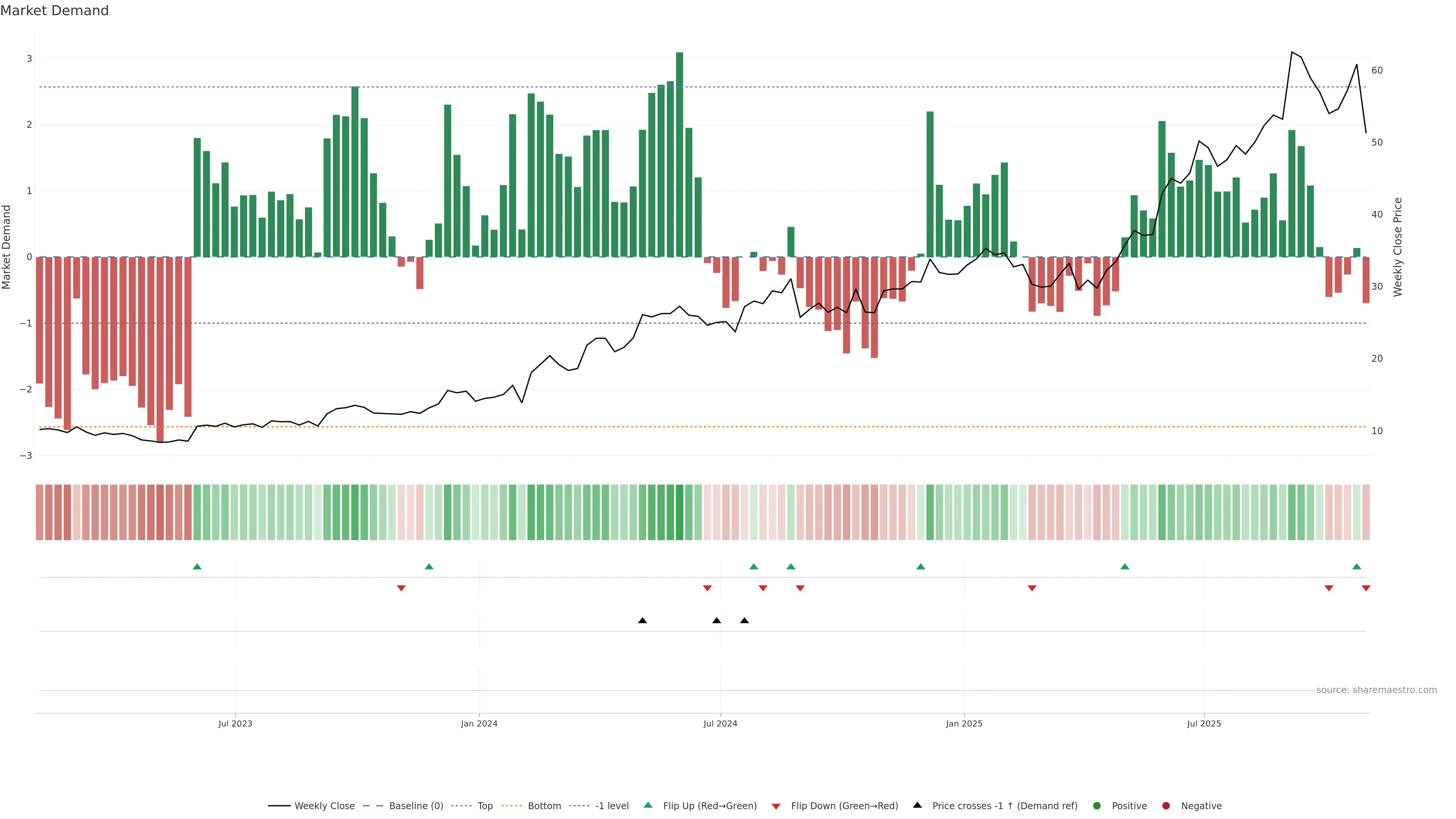Image resolution: width=1456 pixels, height=819 pixels.
Task: Click the Jul 2025 x-axis label
Action: pyautogui.click(x=1203, y=723)
